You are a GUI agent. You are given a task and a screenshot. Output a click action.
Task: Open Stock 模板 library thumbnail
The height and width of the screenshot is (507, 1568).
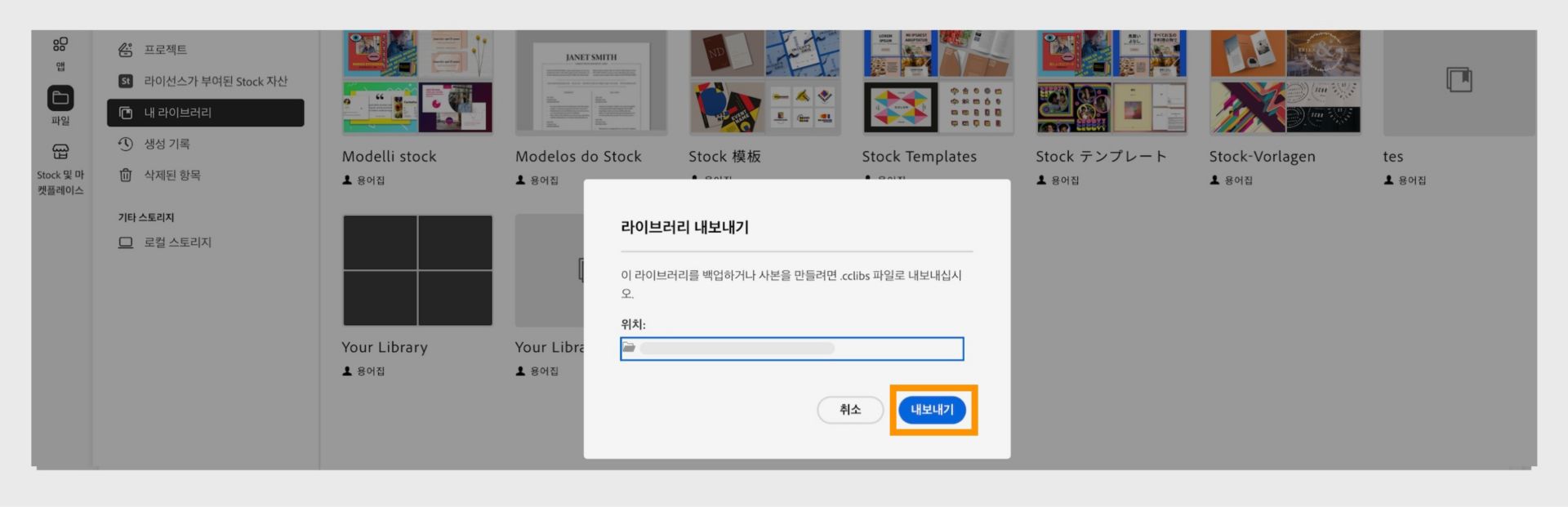click(764, 82)
